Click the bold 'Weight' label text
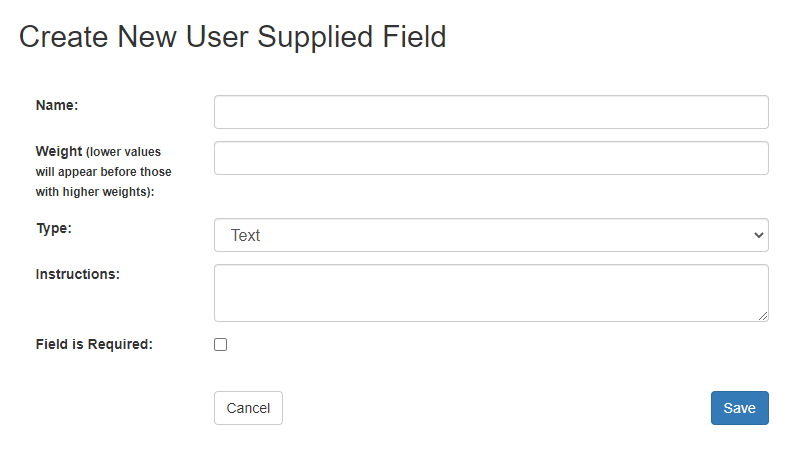The height and width of the screenshot is (452, 798). coord(59,151)
